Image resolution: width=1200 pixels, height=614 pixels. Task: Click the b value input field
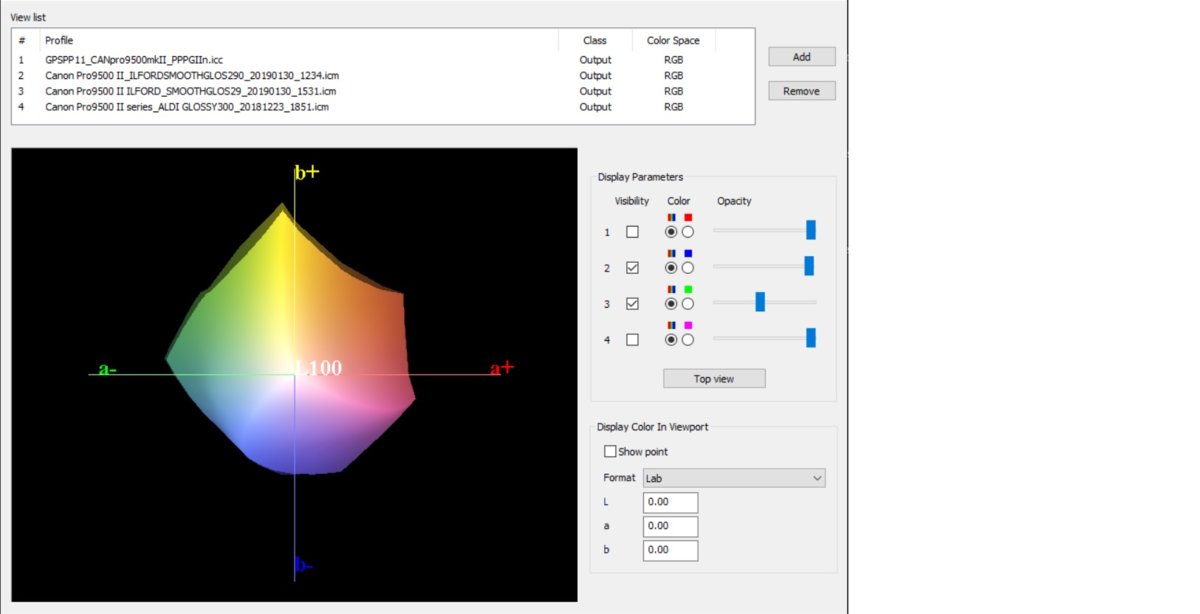(670, 551)
